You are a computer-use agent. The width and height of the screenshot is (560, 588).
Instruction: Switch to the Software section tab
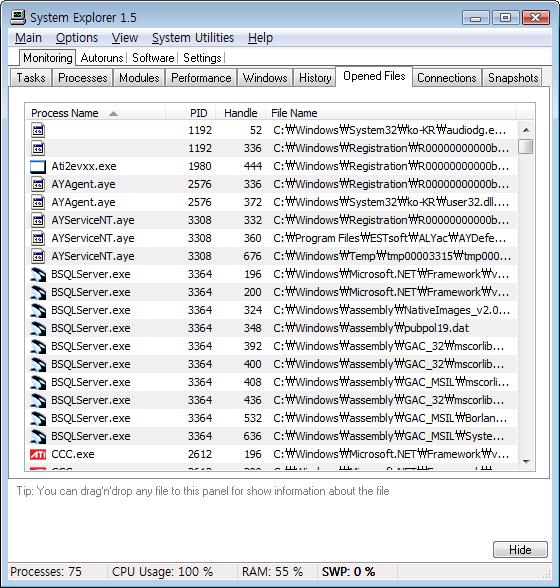[153, 58]
